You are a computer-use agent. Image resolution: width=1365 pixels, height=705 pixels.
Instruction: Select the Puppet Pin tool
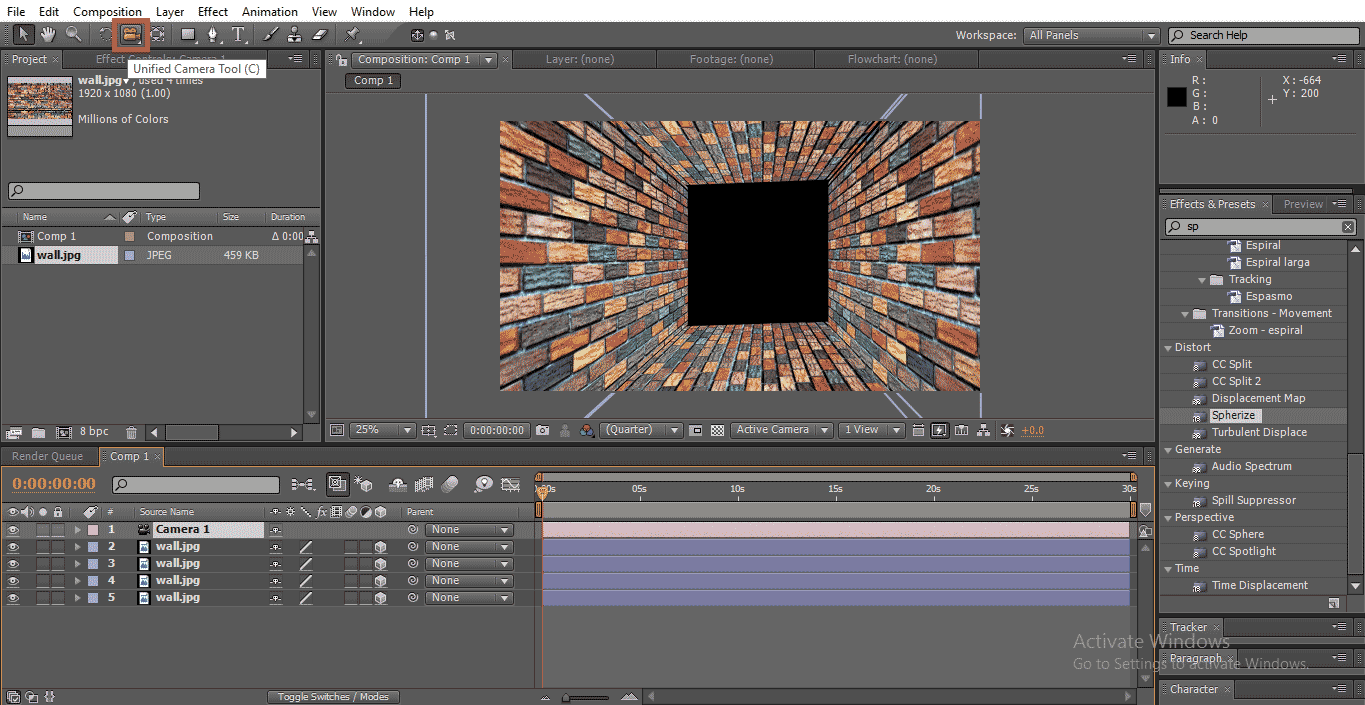(354, 35)
